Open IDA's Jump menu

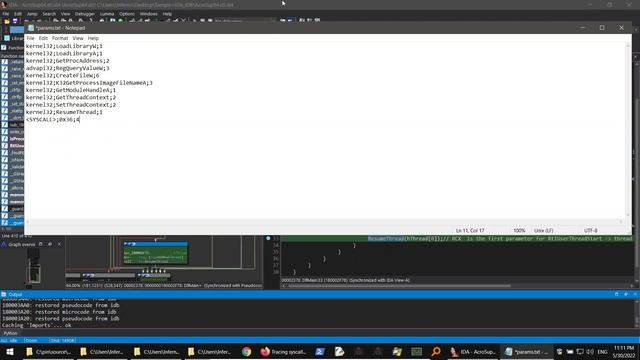tap(32, 14)
